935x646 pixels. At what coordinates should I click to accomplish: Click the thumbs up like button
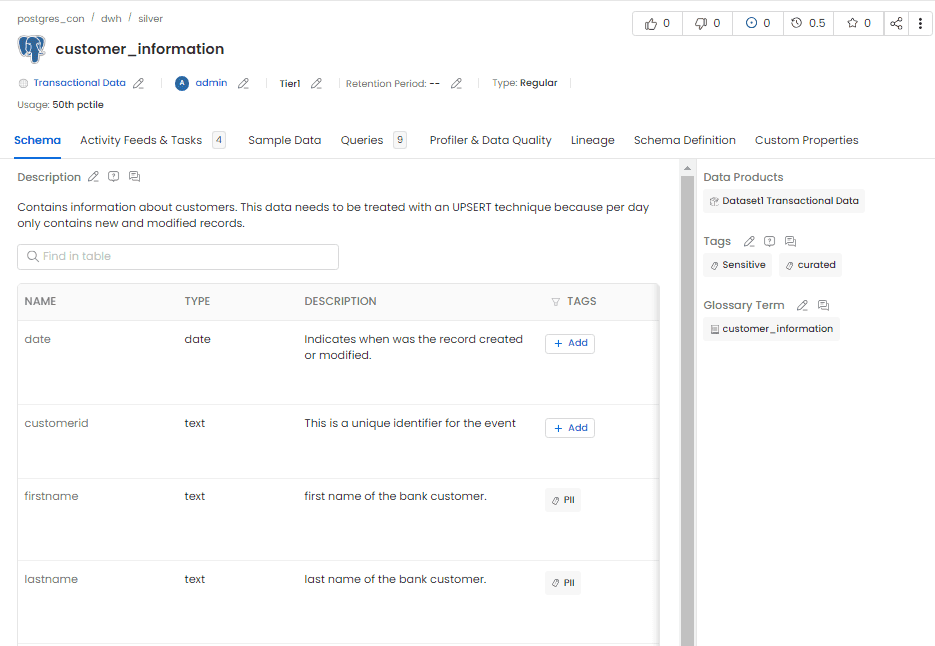(657, 23)
